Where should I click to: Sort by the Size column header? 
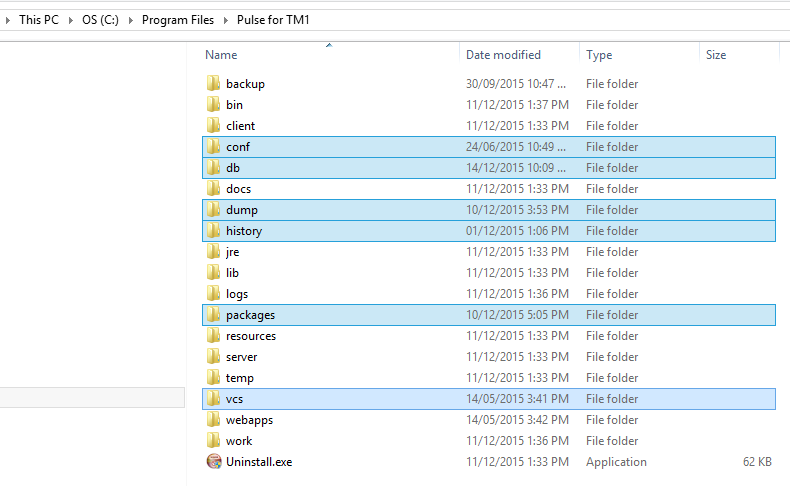[x=716, y=55]
